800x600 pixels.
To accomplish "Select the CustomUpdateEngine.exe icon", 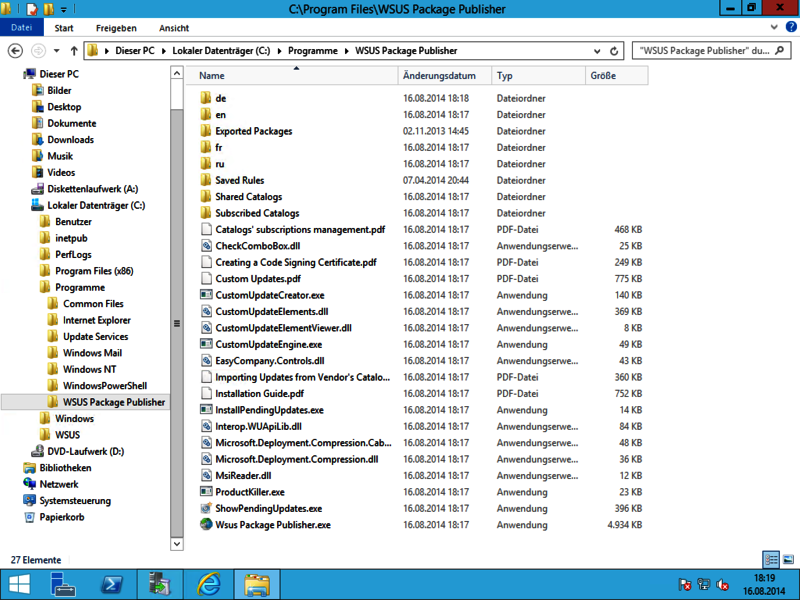I will click(206, 344).
